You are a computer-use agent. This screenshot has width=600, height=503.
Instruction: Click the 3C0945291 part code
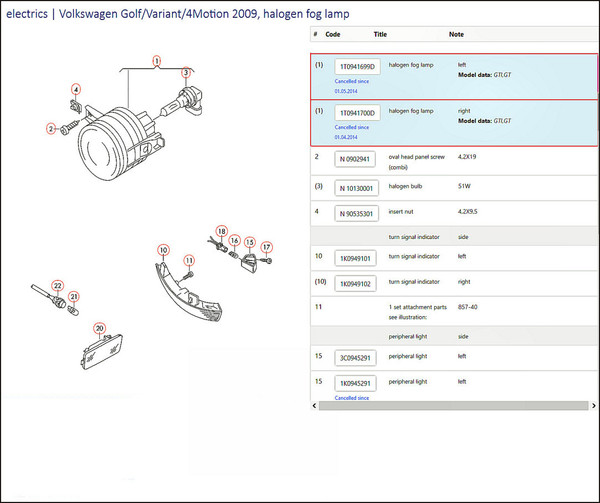pos(355,357)
